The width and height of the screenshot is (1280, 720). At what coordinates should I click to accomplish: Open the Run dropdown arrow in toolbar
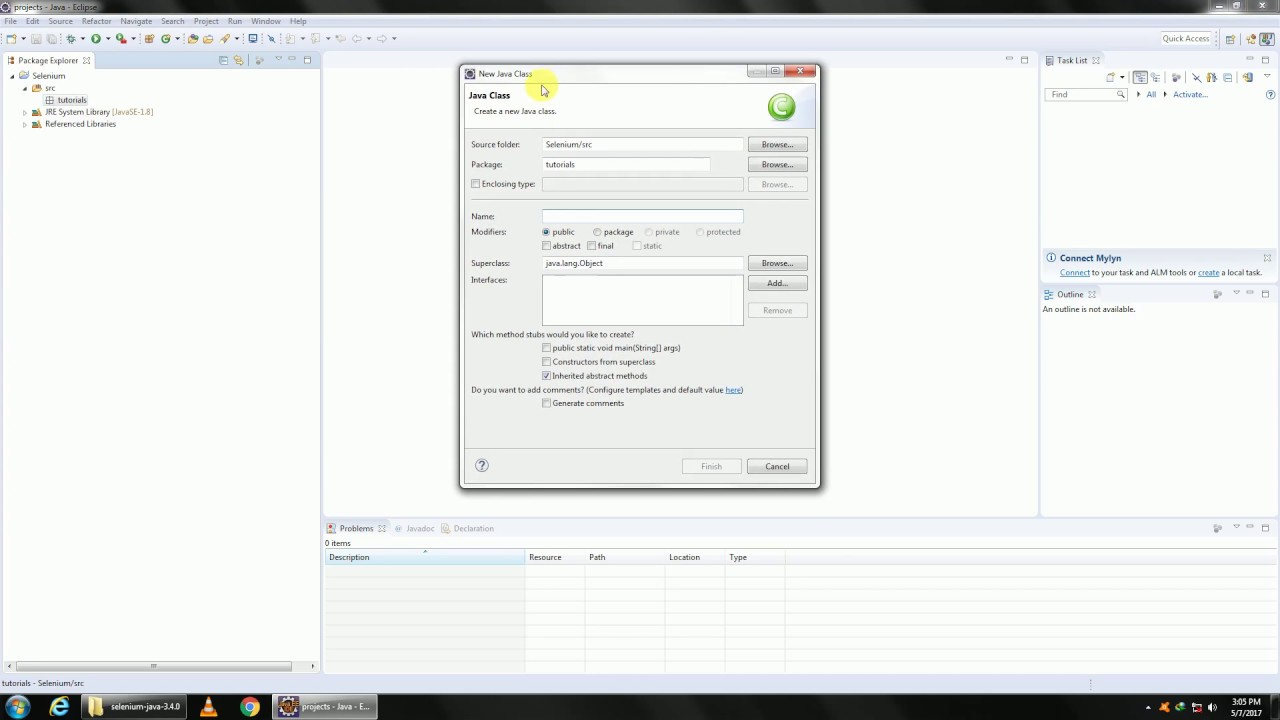click(x=108, y=39)
